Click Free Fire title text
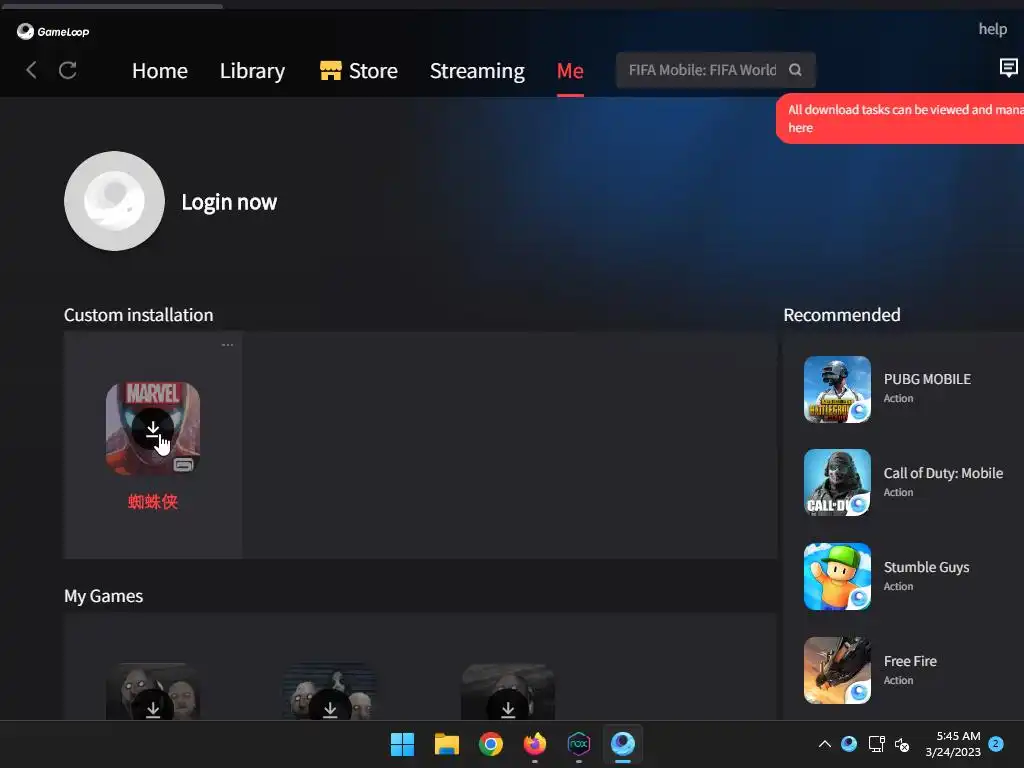Screen dimensions: 1024x768 pyautogui.click(x=910, y=661)
